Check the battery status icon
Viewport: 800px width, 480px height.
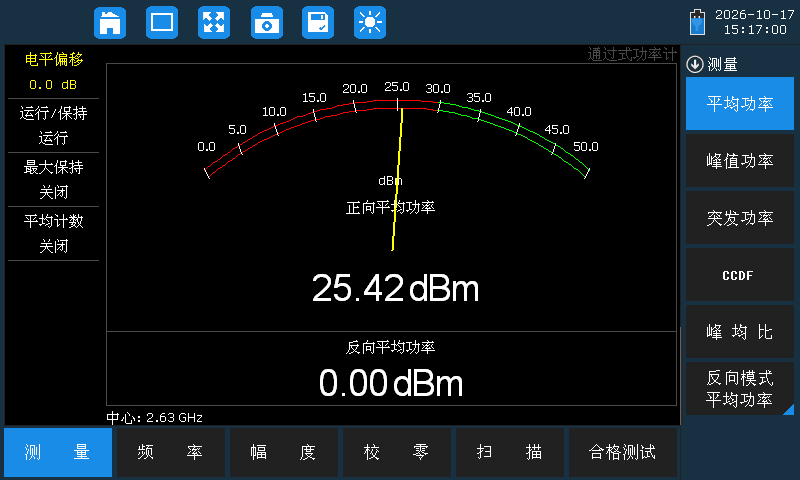tap(697, 22)
